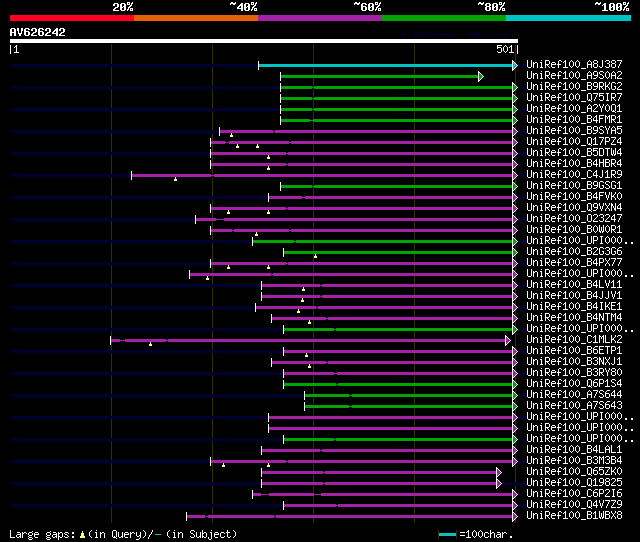640x542 pixels.
Task: Select the UniRef100_B5DTW4 label
Action: click(x=574, y=153)
